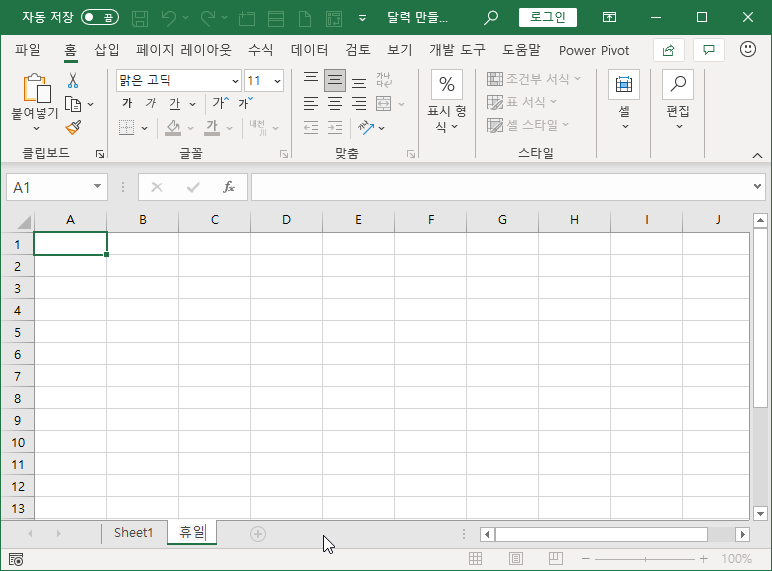Click the cell borders icon
The image size is (772, 571).
[127, 127]
